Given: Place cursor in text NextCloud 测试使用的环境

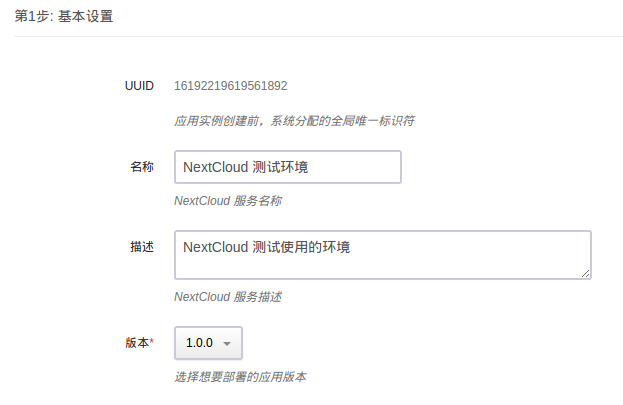Looking at the screenshot, I should 266,247.
